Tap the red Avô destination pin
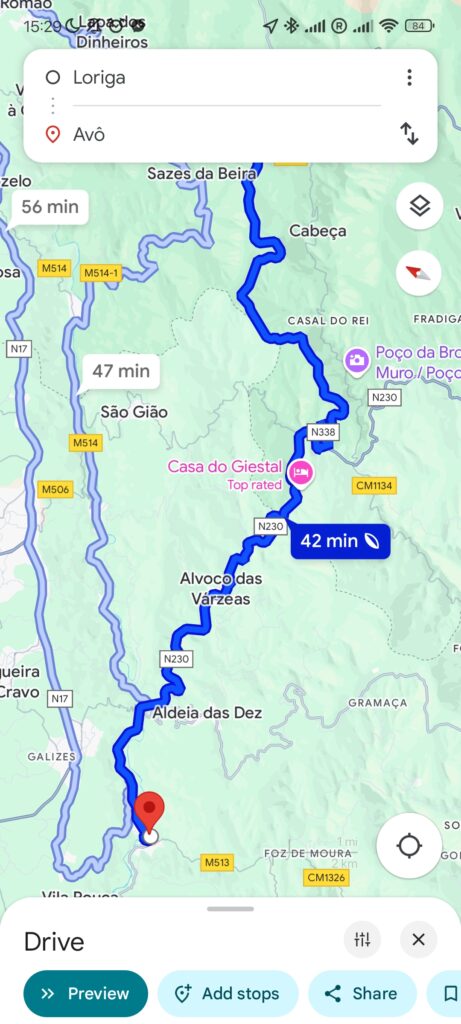Screen dimensions: 461x1024 click(x=150, y=813)
